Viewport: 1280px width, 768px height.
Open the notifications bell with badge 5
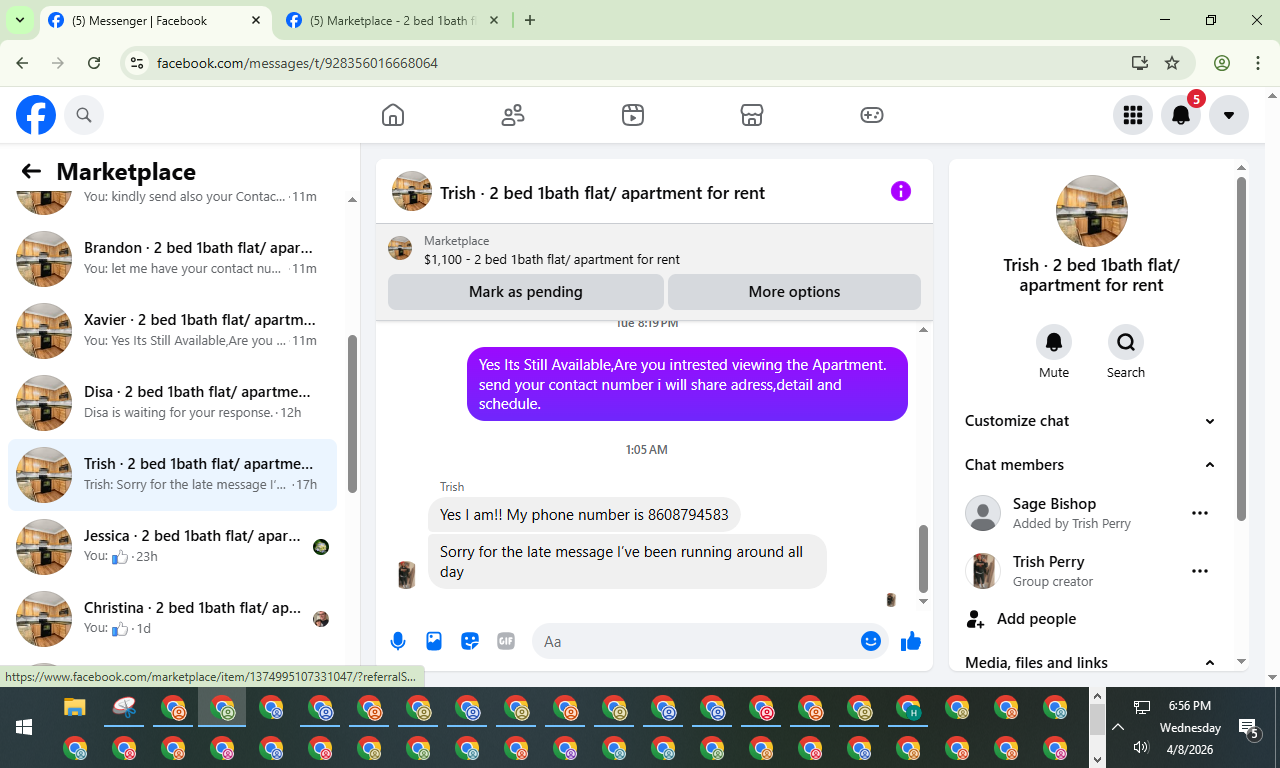pos(1181,115)
